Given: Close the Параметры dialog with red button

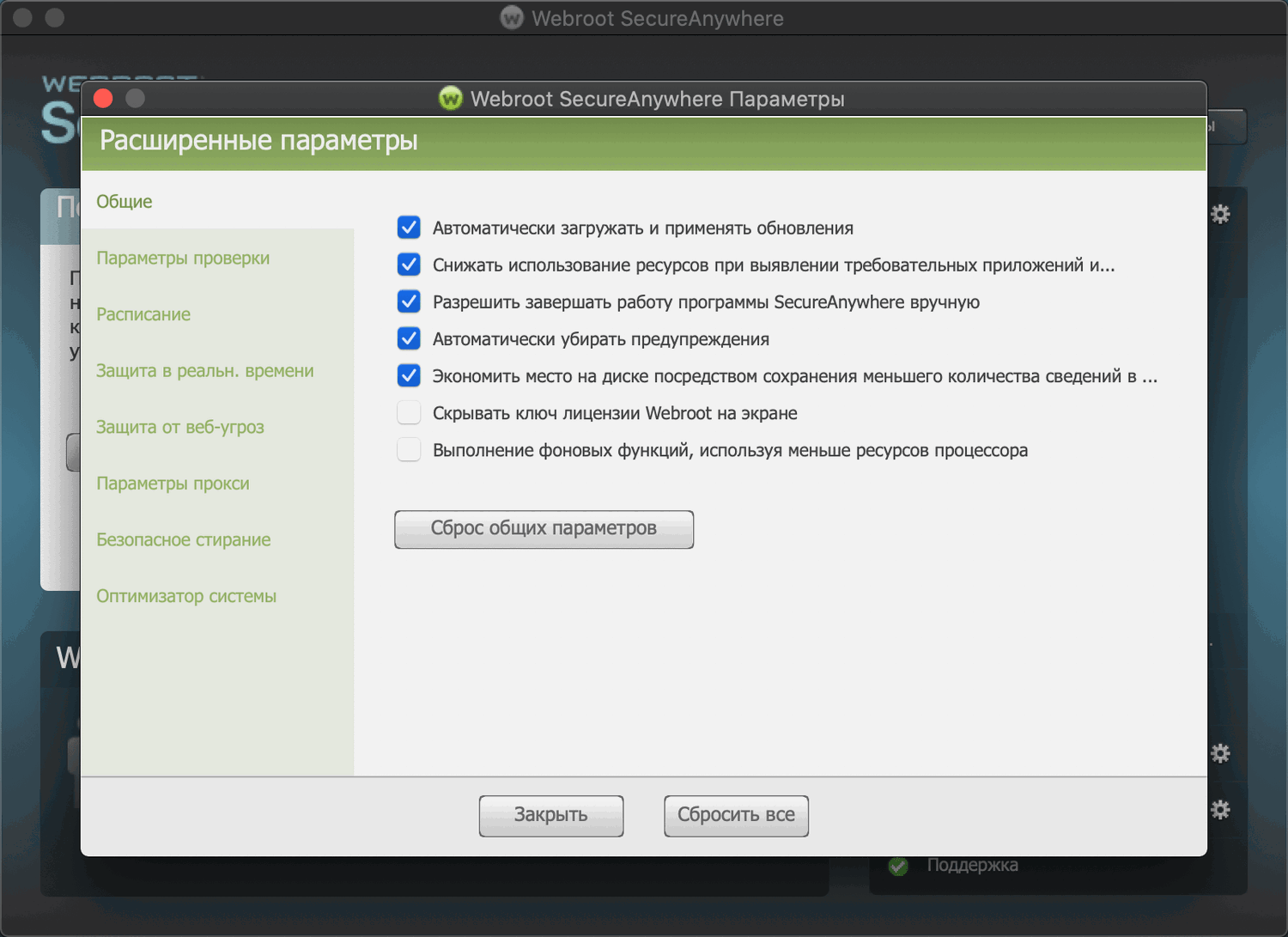Looking at the screenshot, I should pyautogui.click(x=103, y=99).
